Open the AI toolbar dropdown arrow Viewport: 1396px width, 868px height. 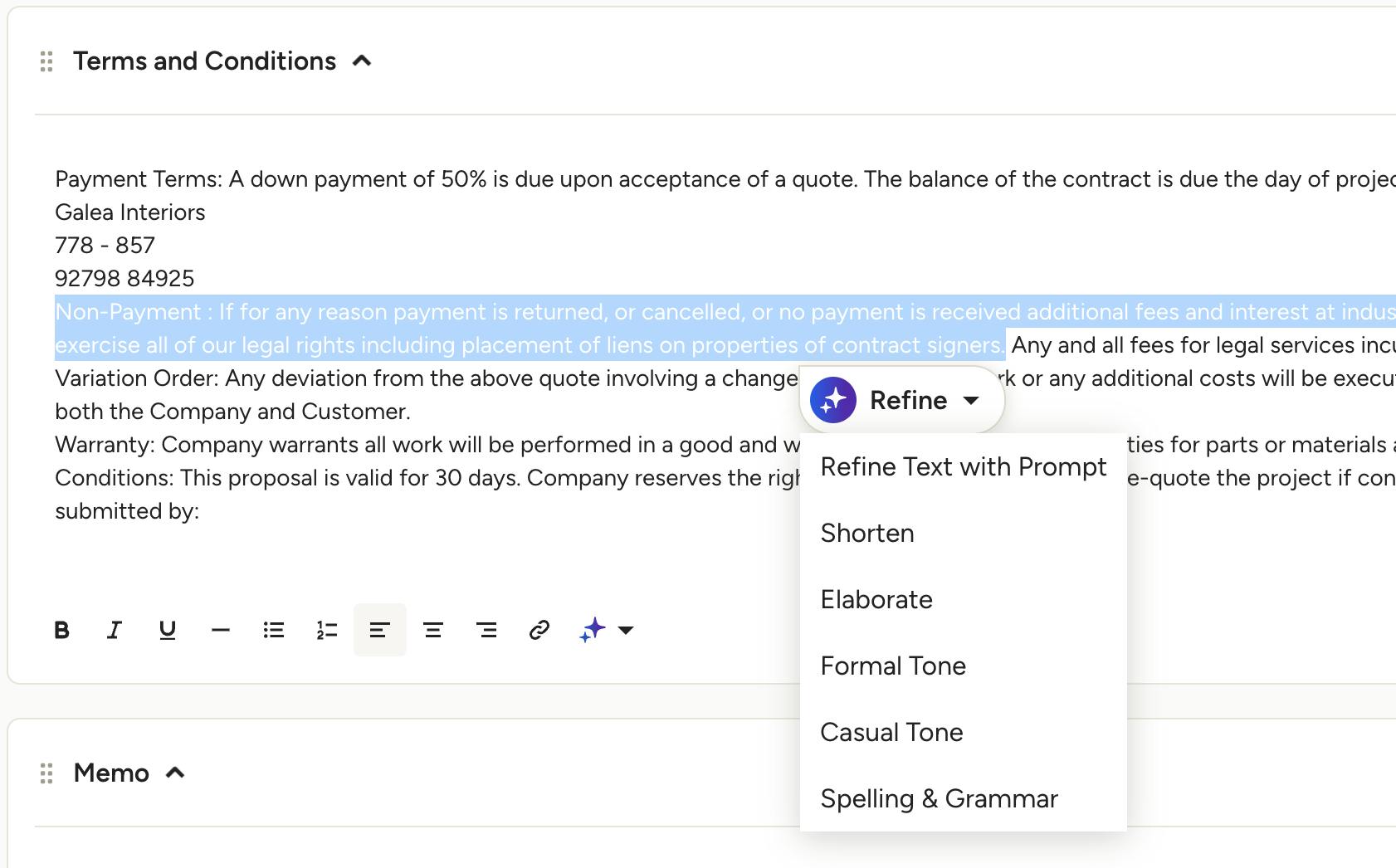627,631
